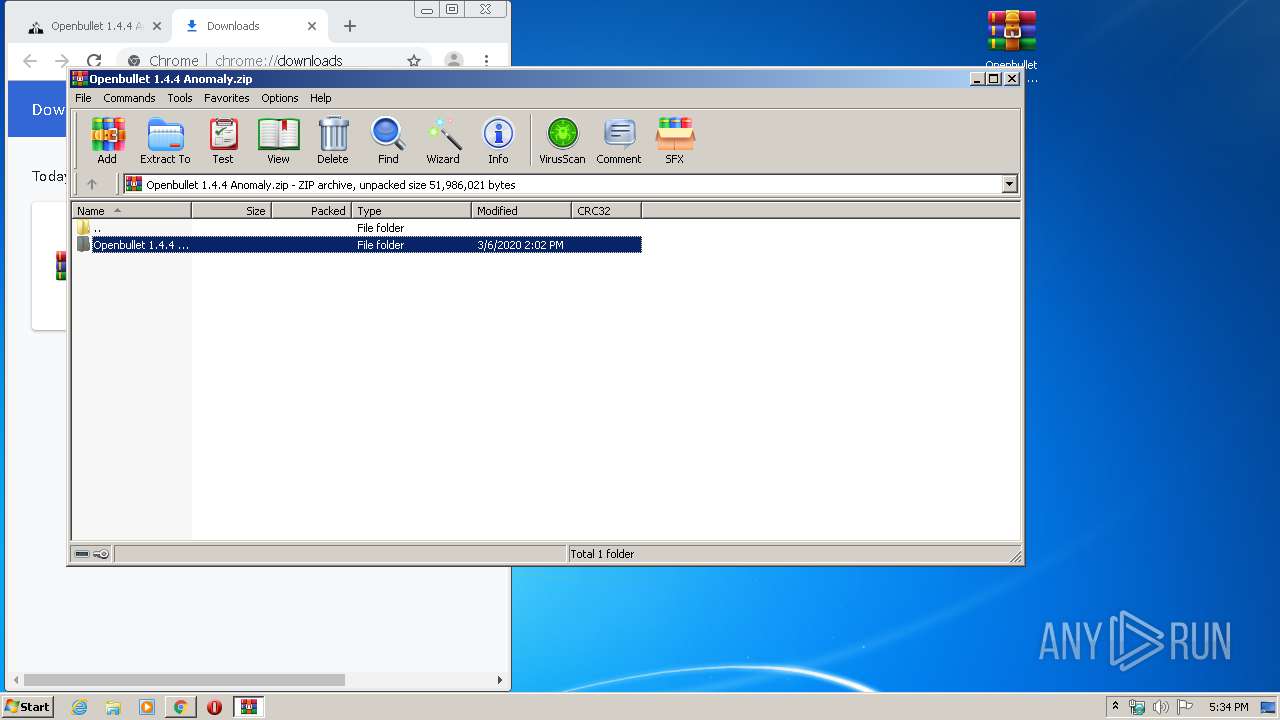Viewport: 1280px width, 720px height.
Task: Click the volume tray icon
Action: [x=1161, y=707]
